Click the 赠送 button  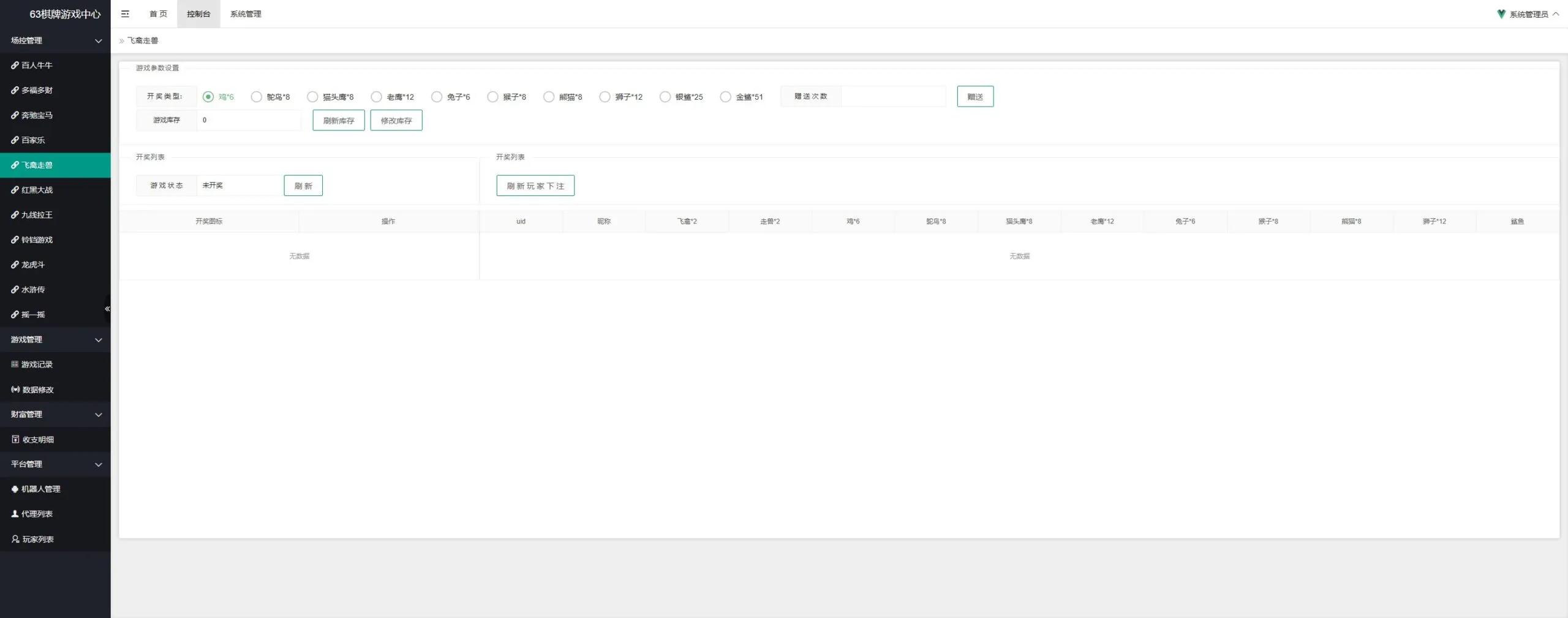click(975, 97)
